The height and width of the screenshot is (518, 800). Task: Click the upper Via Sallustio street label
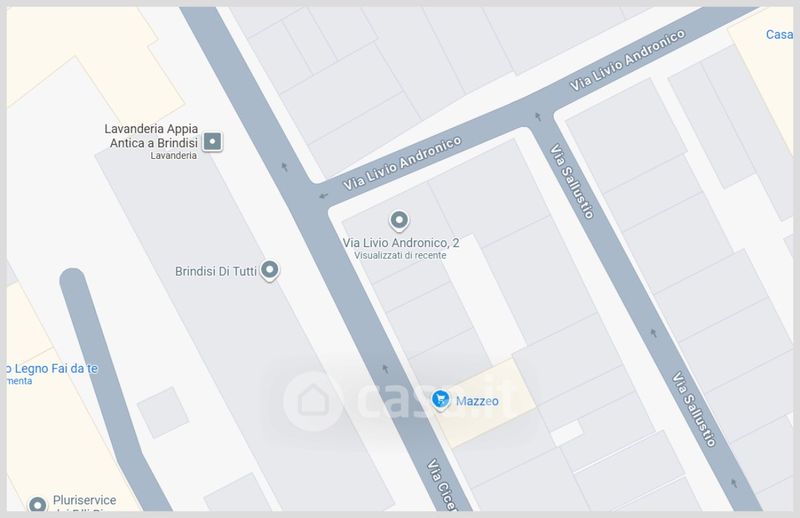coord(572,181)
